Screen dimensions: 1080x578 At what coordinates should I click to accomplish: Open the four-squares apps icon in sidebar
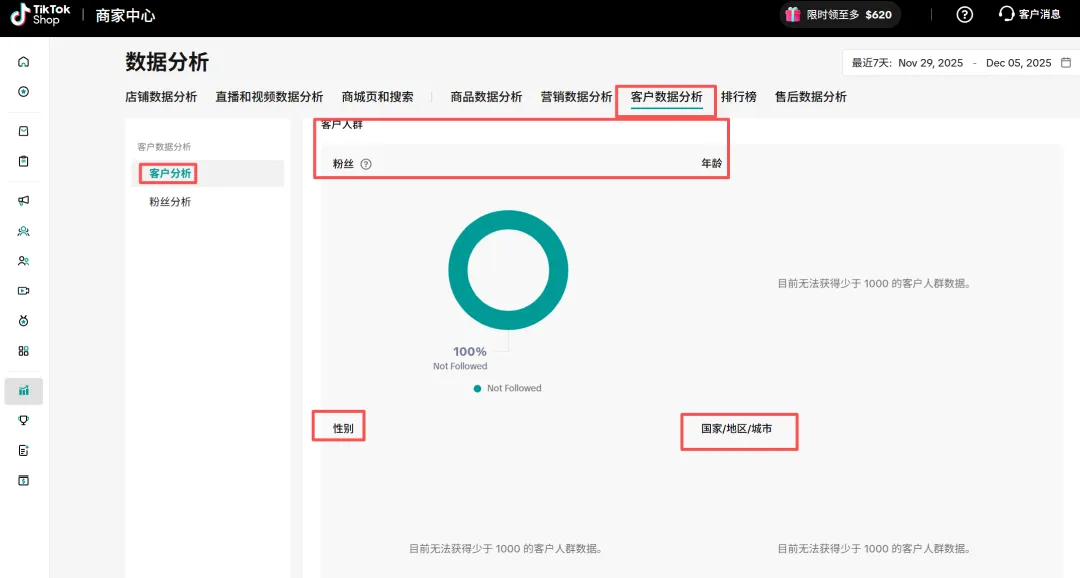23,351
